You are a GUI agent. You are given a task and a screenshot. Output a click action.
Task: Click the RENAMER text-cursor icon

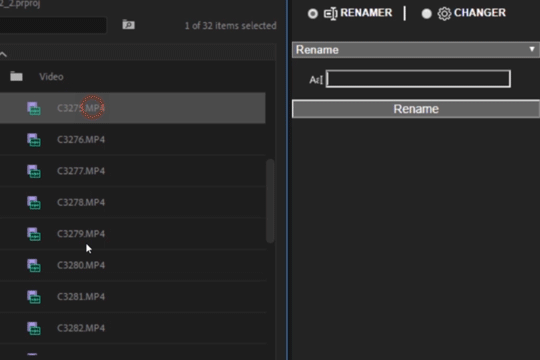pyautogui.click(x=331, y=14)
